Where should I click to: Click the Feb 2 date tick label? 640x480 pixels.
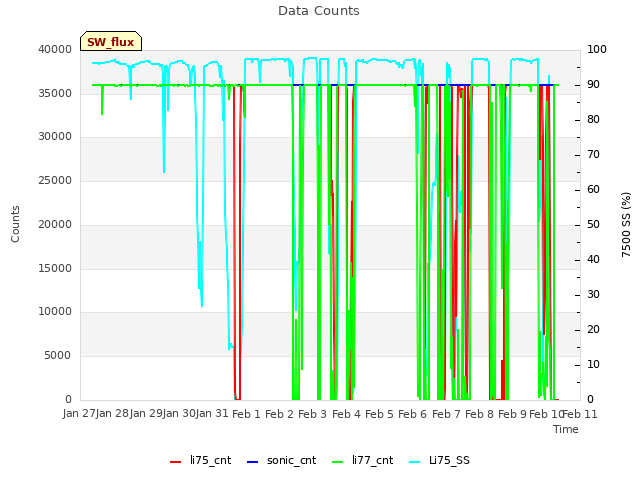(279, 414)
